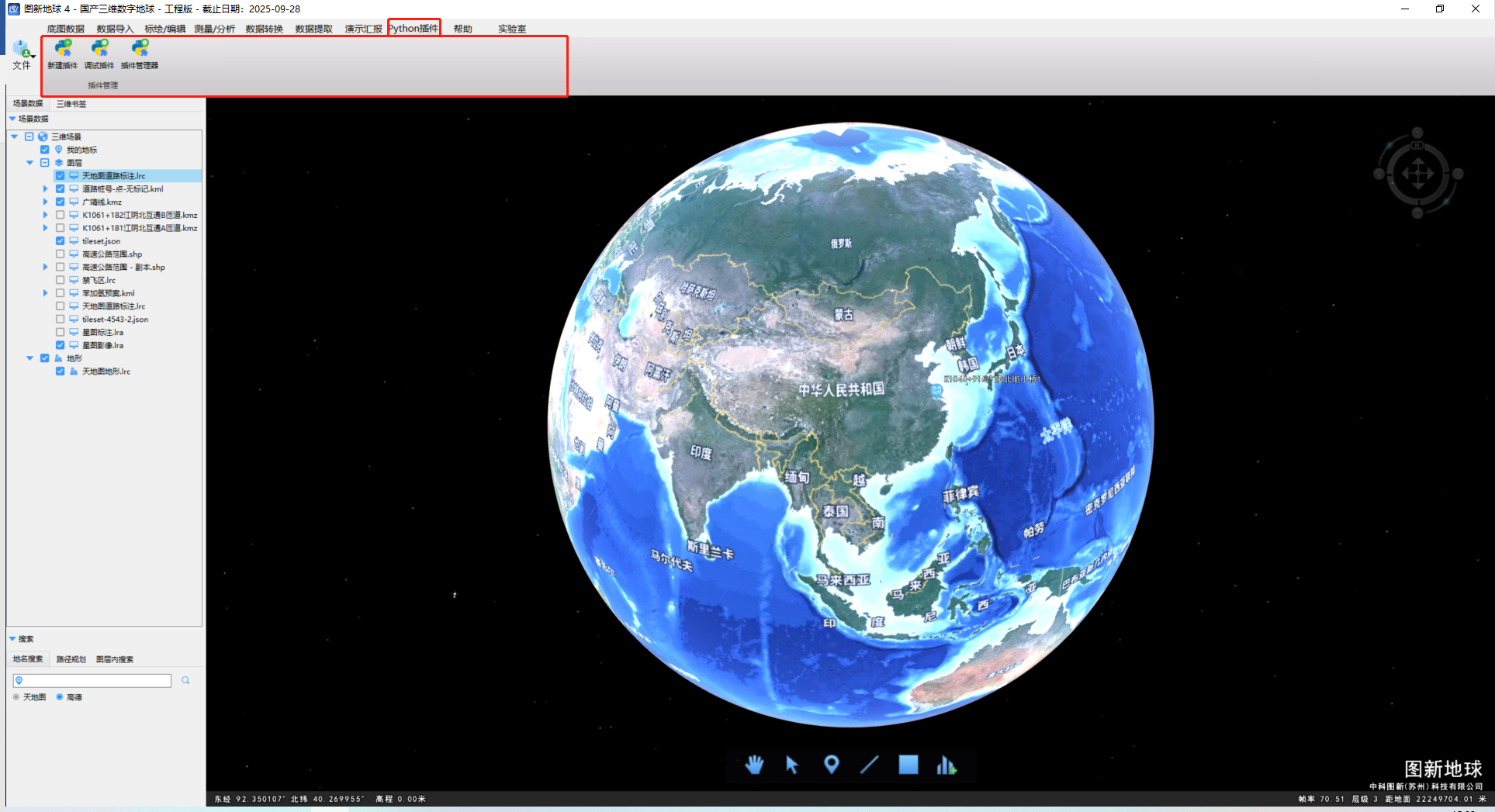Click the 新建插件 new plugin icon
1495x812 pixels.
63,48
